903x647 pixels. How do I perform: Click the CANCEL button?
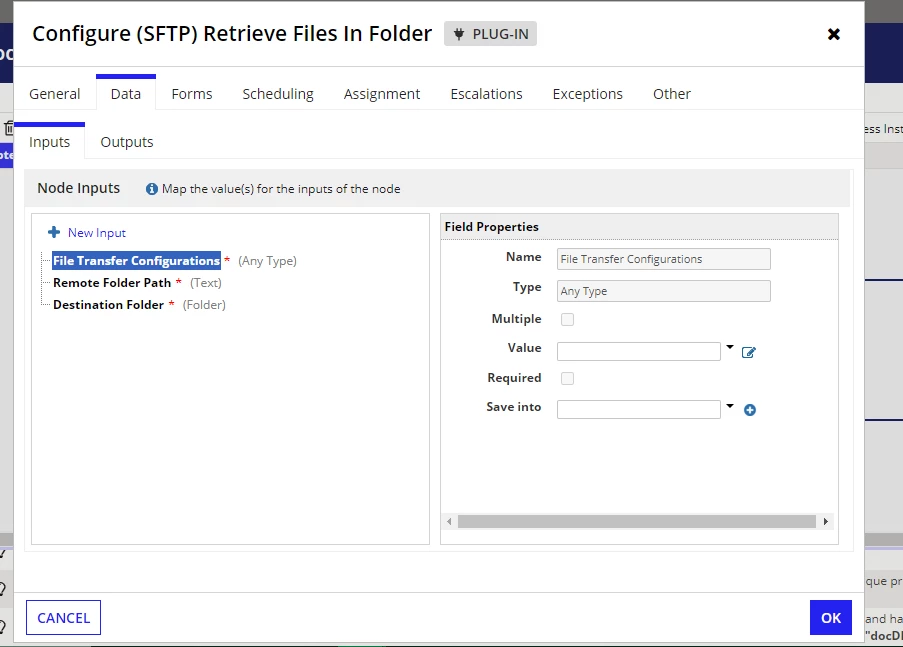tap(63, 618)
